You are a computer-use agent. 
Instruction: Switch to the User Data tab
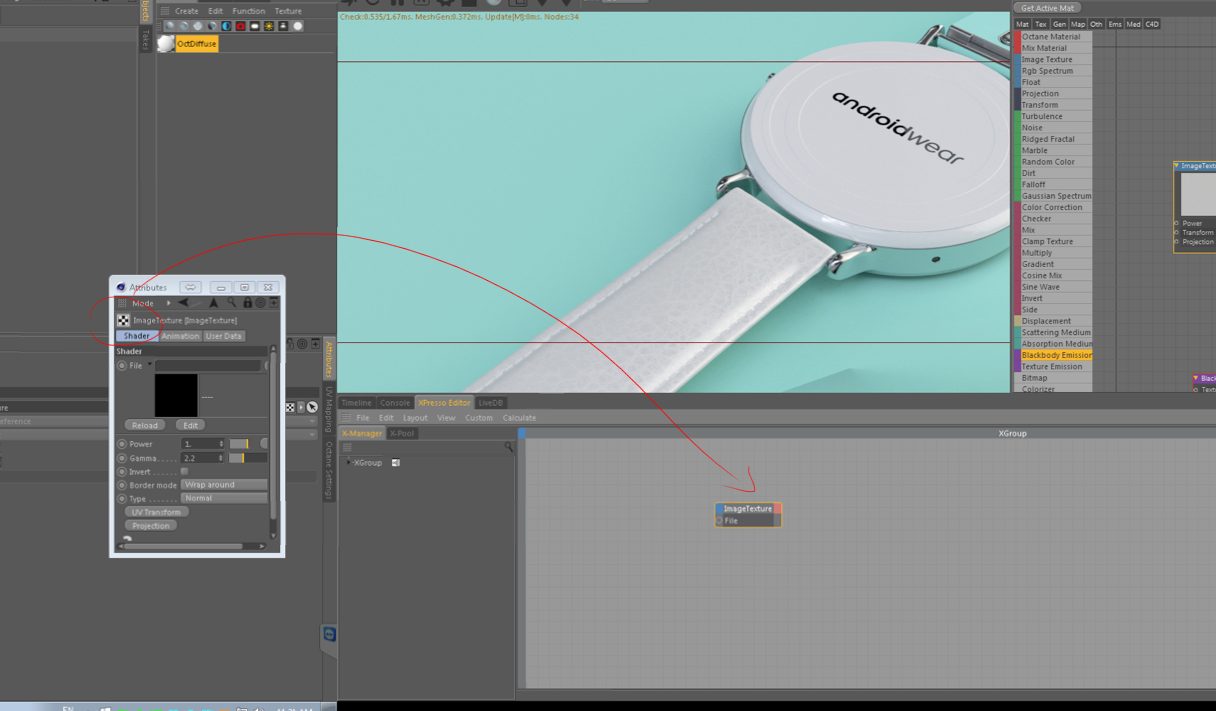(x=224, y=336)
